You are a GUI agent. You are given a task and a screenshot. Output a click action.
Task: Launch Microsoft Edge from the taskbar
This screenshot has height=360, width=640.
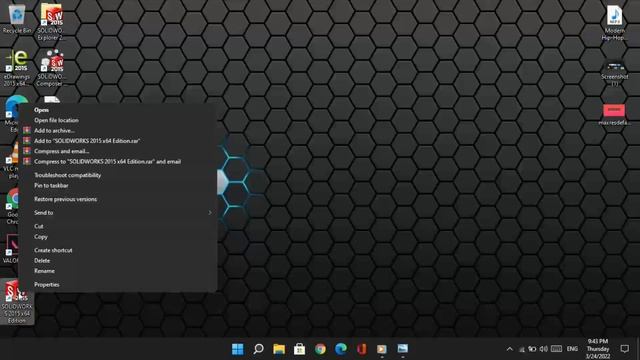pyautogui.click(x=341, y=349)
